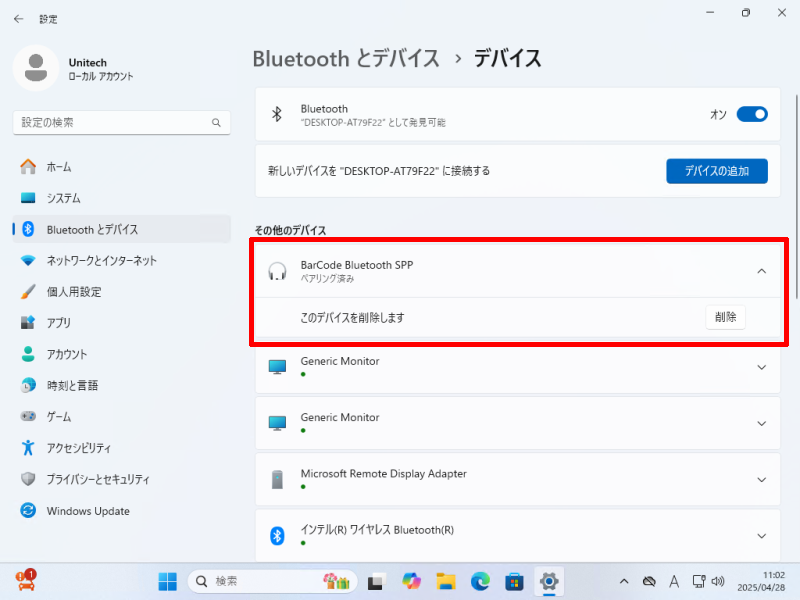
Task: Open Microsoft Store from the taskbar
Action: [x=514, y=581]
